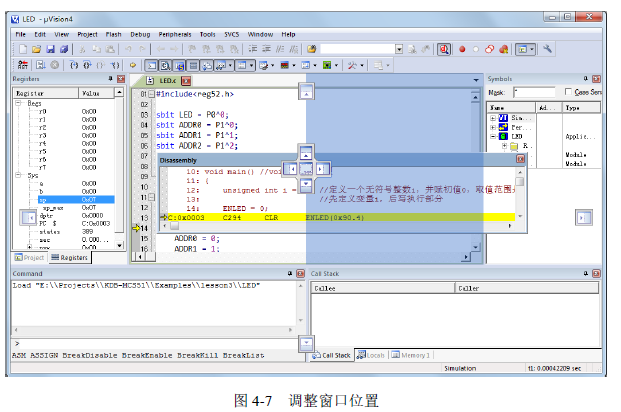621x412 pixels.
Task: Click the Save file icon
Action: pos(49,49)
